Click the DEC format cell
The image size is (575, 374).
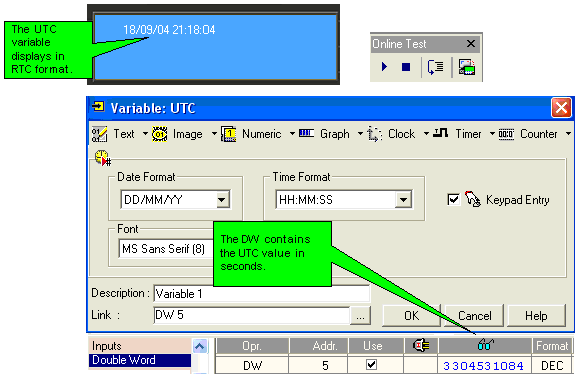click(552, 366)
